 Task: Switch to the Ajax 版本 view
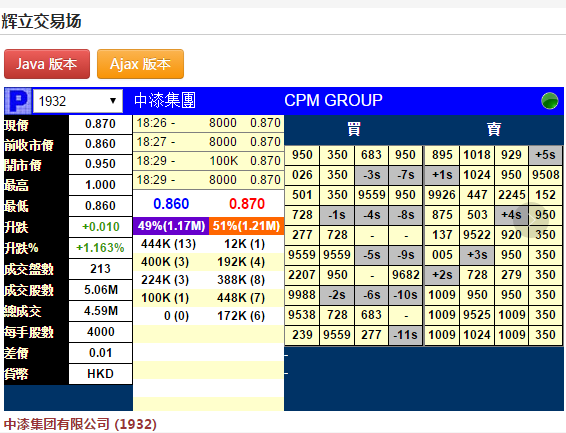click(140, 64)
